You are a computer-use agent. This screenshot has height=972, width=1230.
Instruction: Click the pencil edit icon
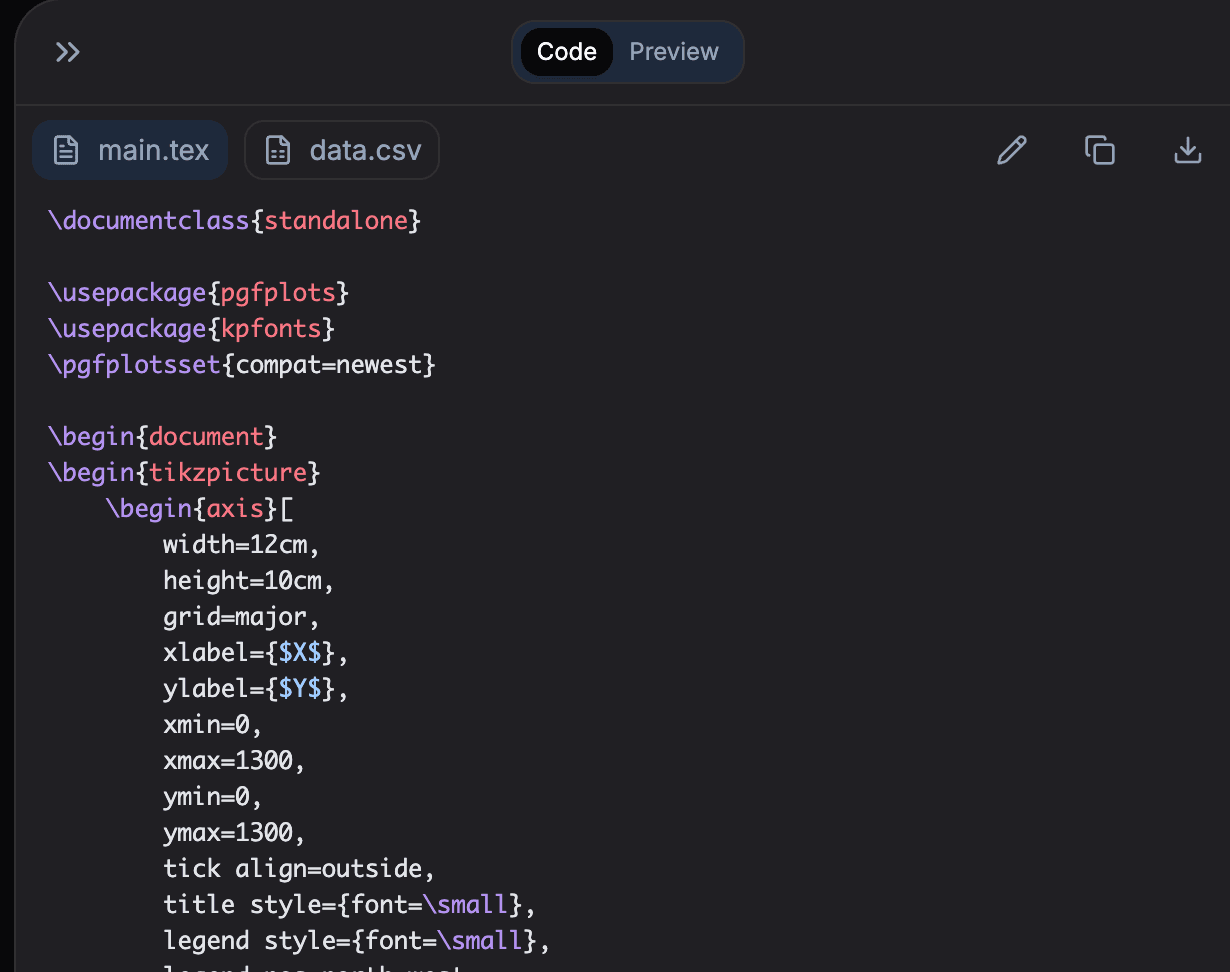pos(1012,151)
